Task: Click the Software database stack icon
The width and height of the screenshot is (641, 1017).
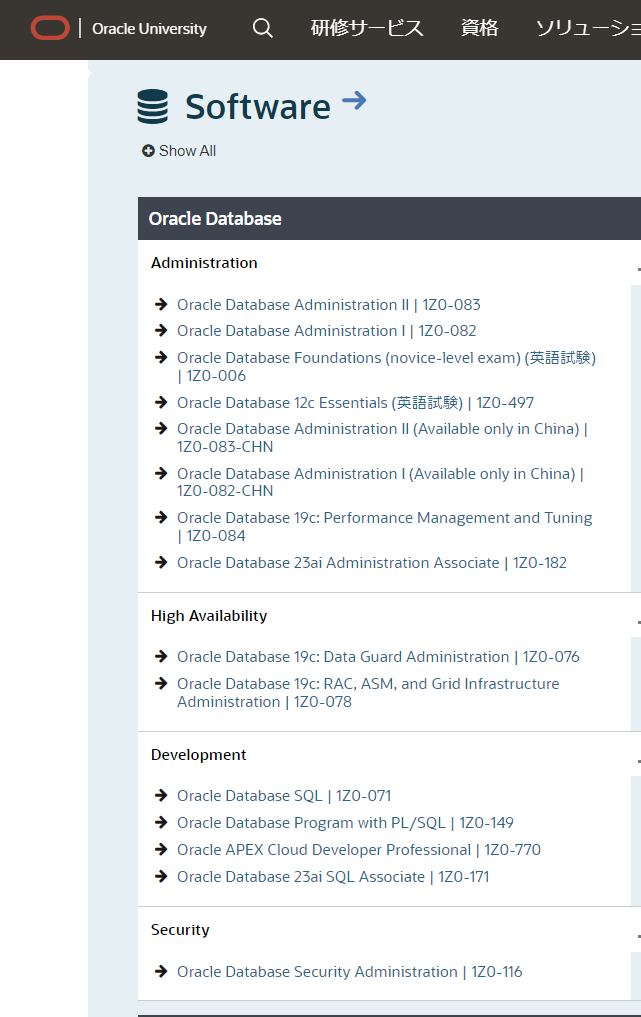Action: (x=153, y=107)
